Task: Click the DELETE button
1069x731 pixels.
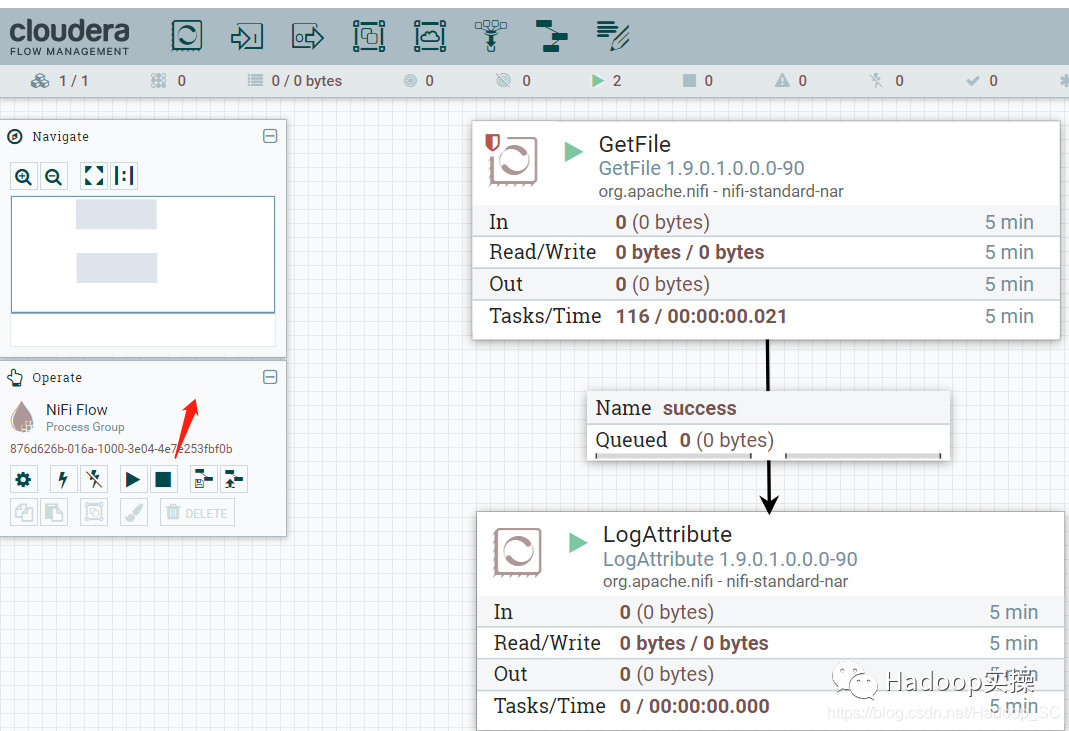Action: (198, 512)
